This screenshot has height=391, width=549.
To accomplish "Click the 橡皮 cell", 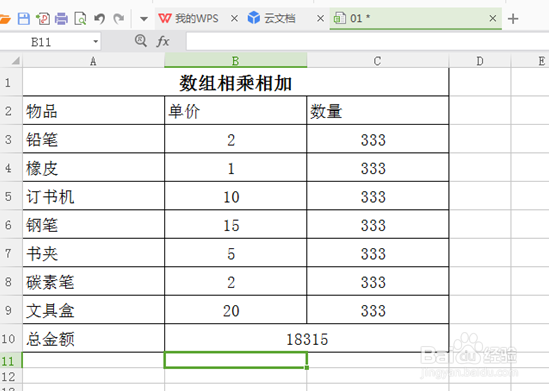I will (93, 168).
